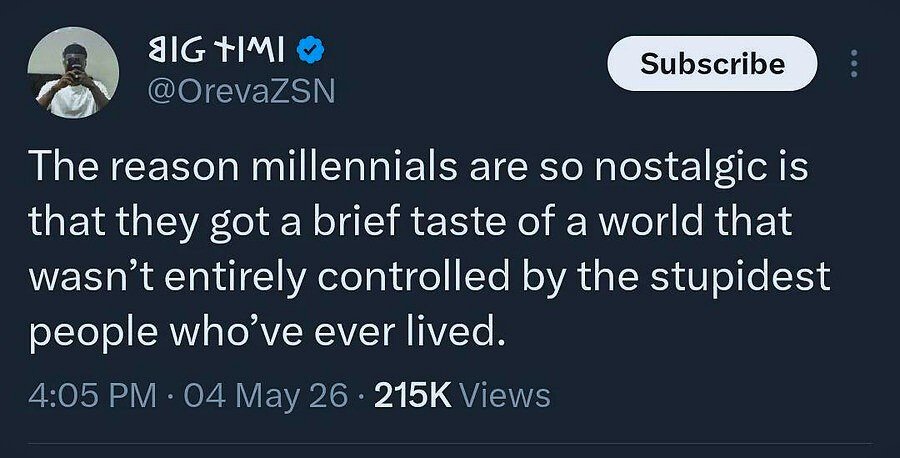Viewport: 900px width, 458px height.
Task: Open the @OrevaZSN handle link
Action: point(241,92)
